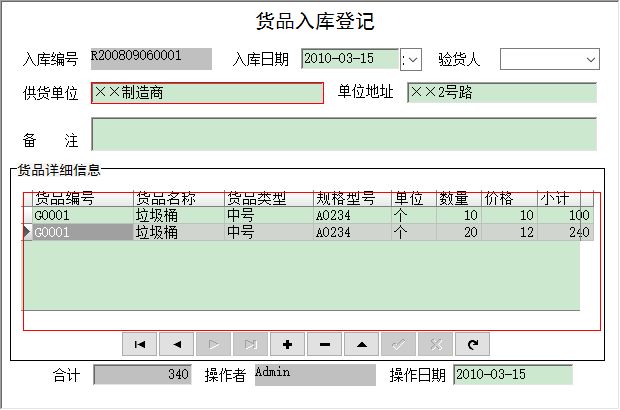Click the 操作者 field showing Admin

pos(315,374)
